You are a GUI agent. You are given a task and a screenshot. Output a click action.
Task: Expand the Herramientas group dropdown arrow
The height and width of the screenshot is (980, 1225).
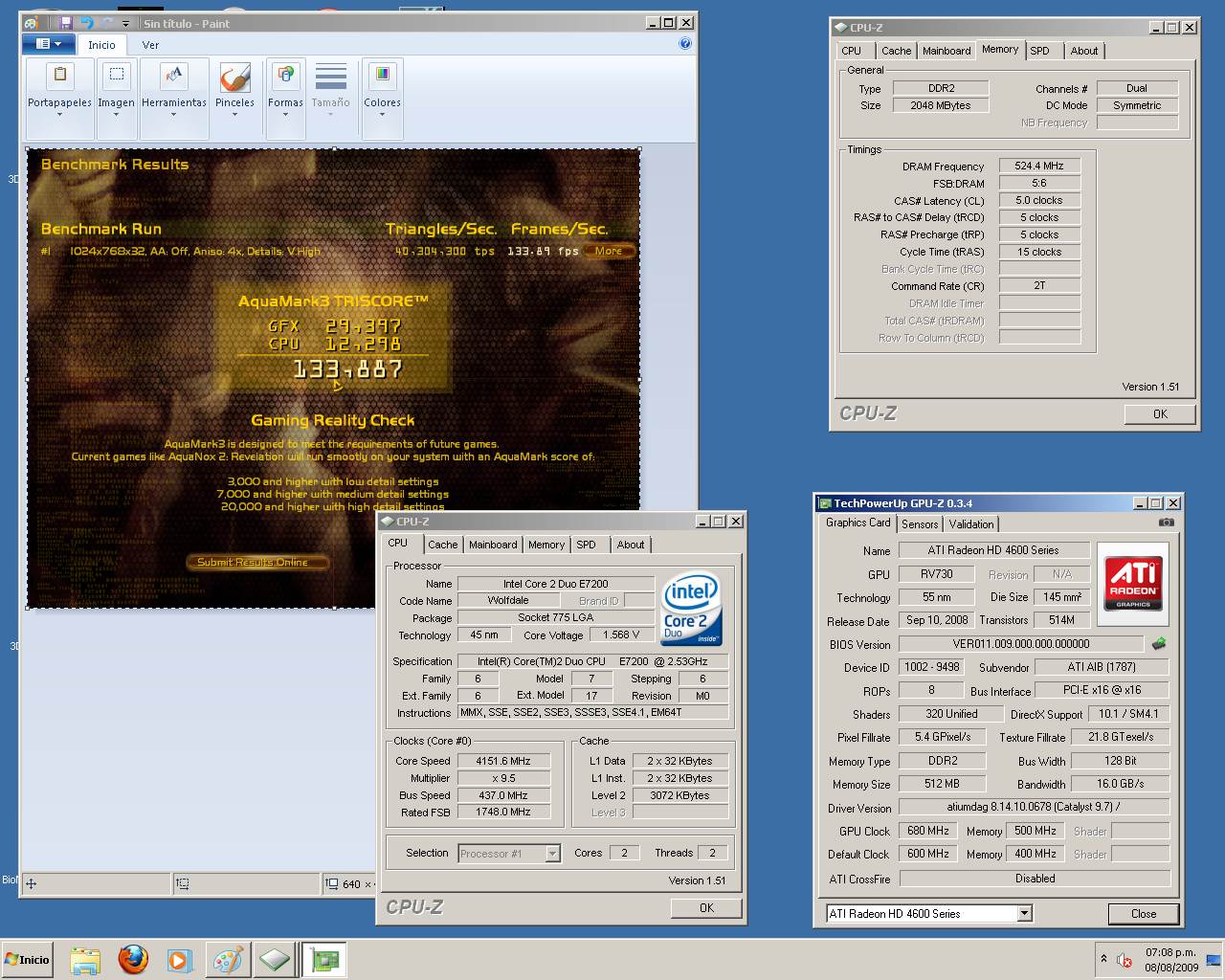click(x=173, y=115)
